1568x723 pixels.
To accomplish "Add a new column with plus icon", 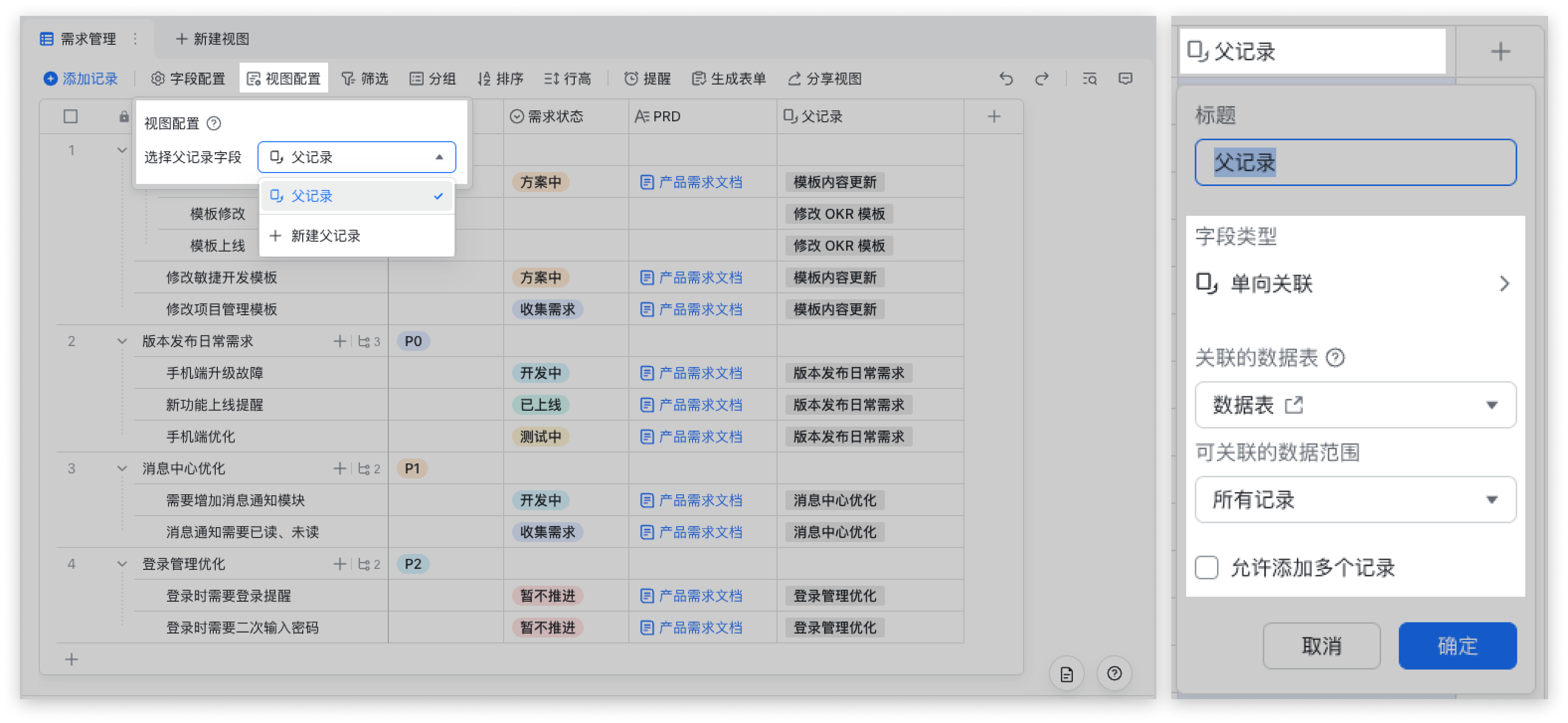I will coord(994,116).
